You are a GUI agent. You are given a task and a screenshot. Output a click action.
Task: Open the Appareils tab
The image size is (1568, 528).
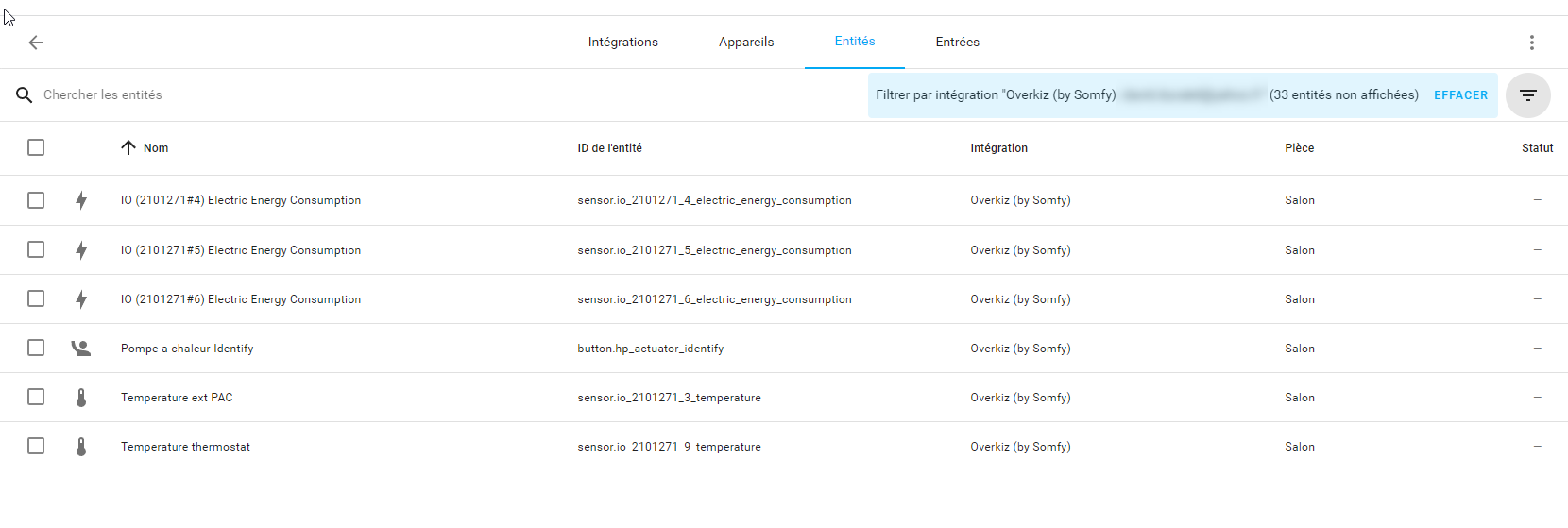point(745,43)
